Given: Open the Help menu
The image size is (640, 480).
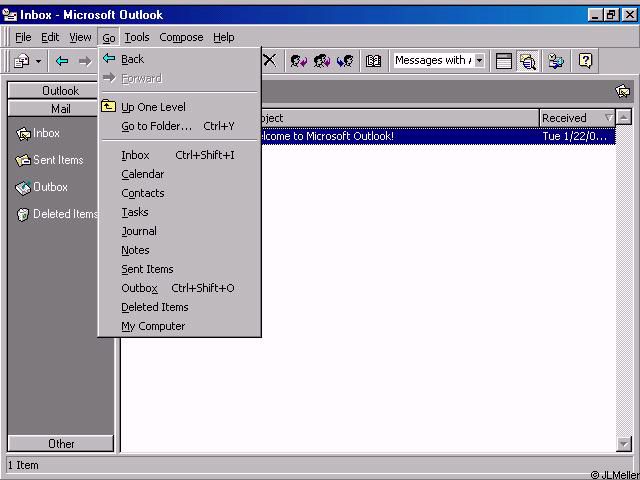Looking at the screenshot, I should 224,37.
